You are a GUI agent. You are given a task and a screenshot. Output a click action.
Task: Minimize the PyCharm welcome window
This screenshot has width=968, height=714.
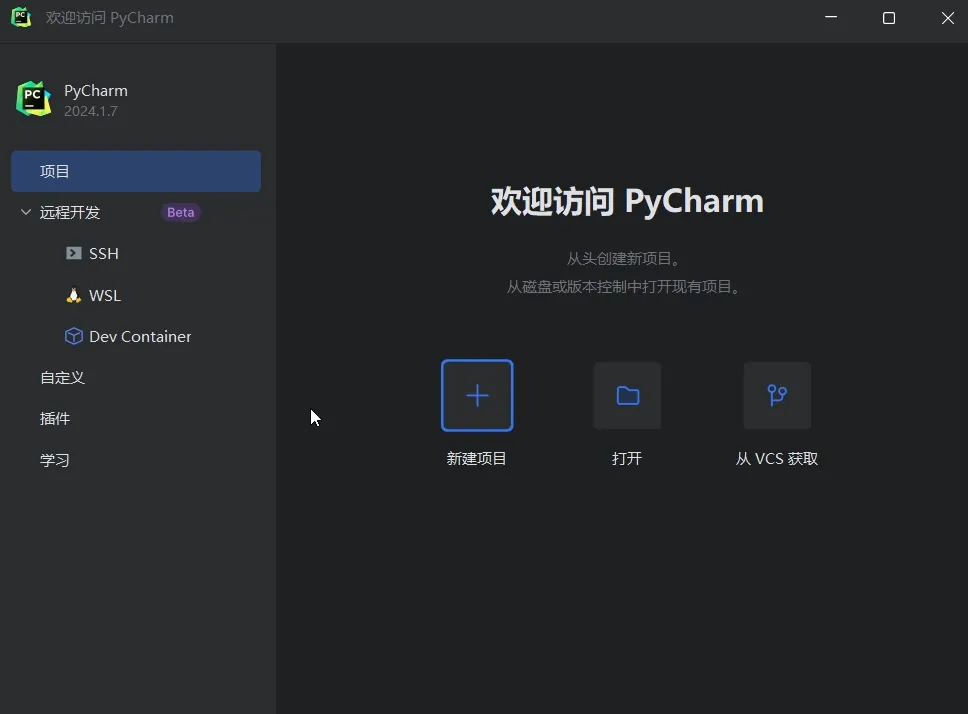tap(831, 18)
